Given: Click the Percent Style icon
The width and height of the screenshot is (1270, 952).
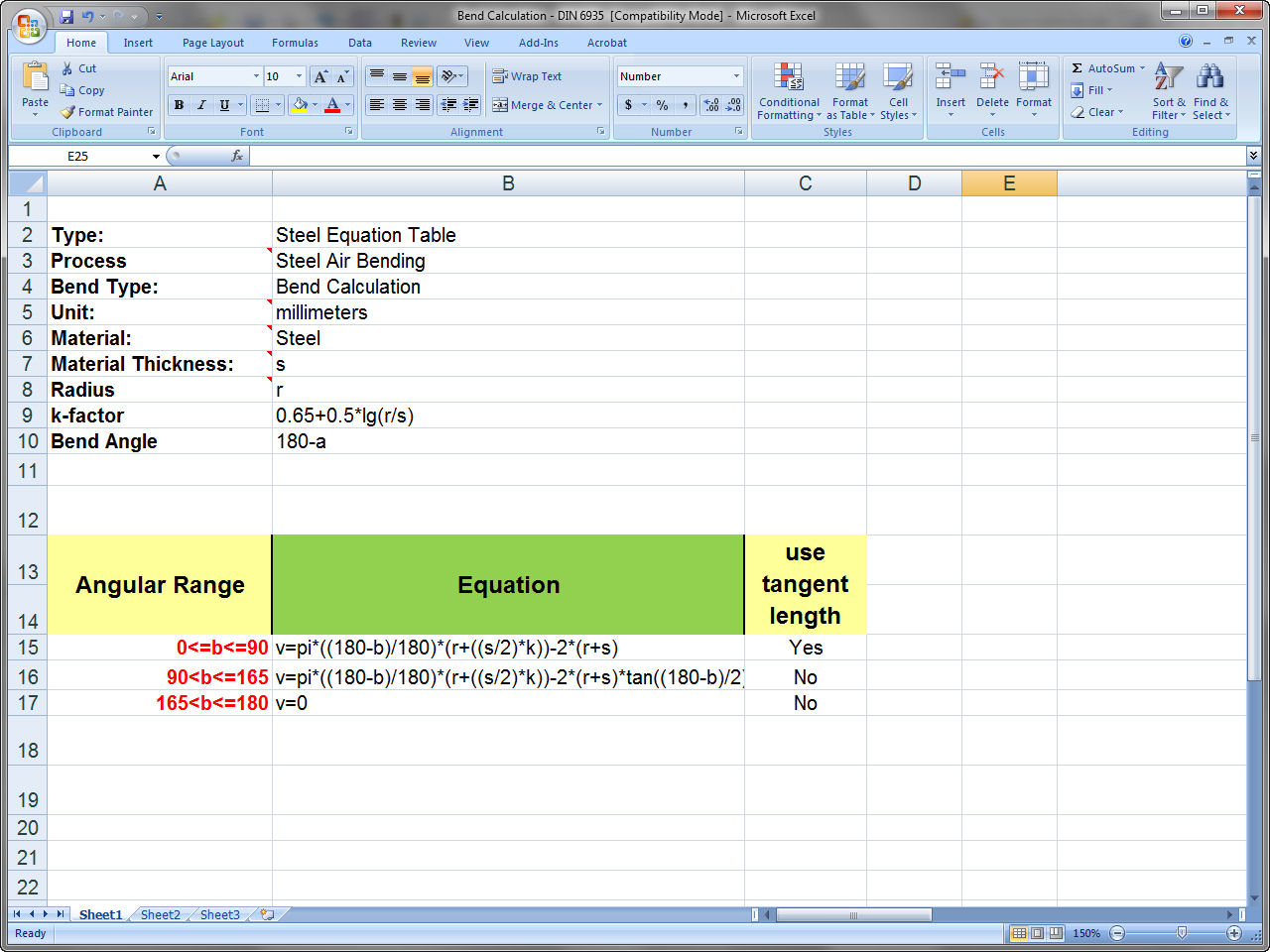Looking at the screenshot, I should point(662,105).
